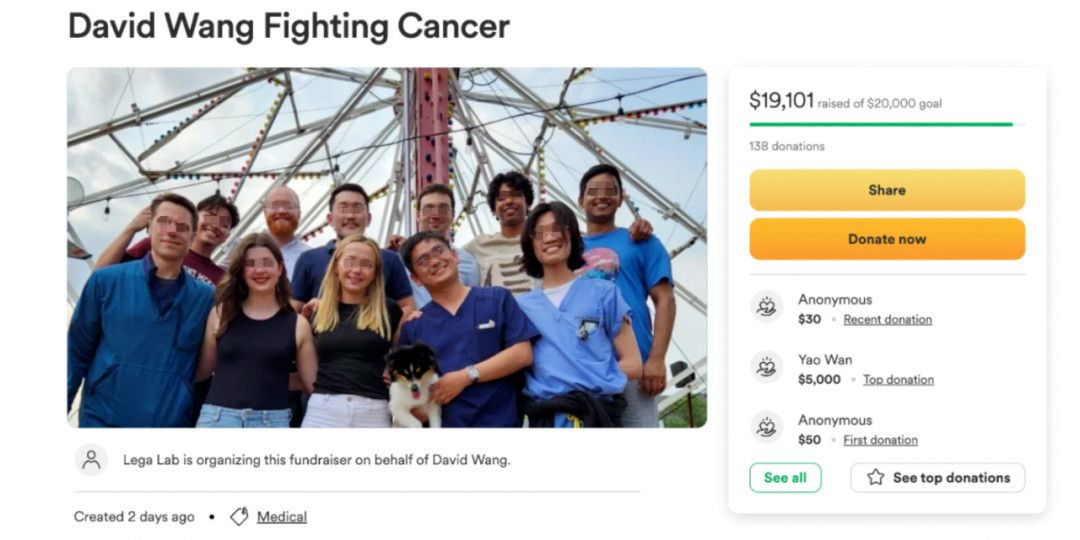This screenshot has width=1080, height=540.
Task: Click the donor icon for the $50 donation
Action: coord(767,427)
